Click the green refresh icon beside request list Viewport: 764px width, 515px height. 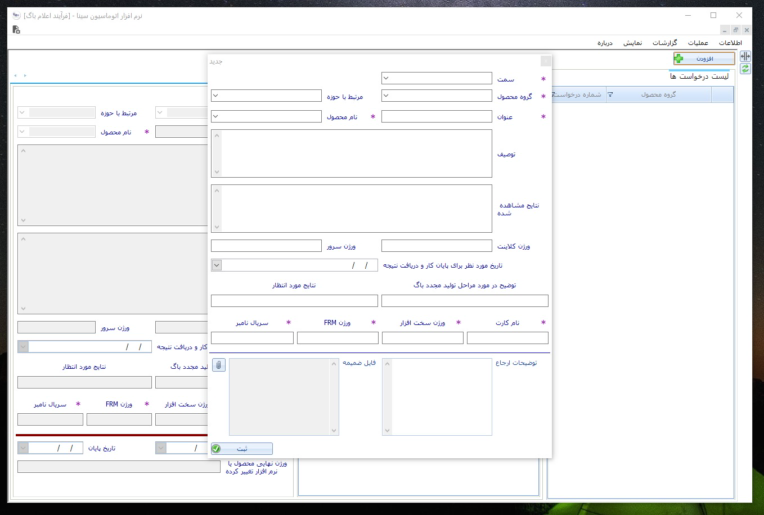click(745, 69)
